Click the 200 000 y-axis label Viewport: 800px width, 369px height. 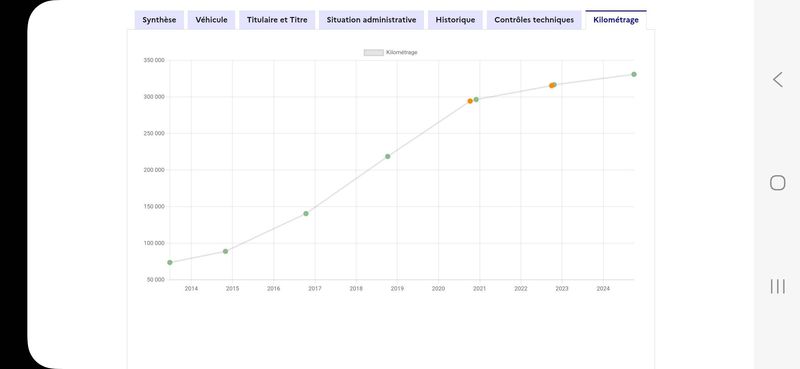(155, 170)
